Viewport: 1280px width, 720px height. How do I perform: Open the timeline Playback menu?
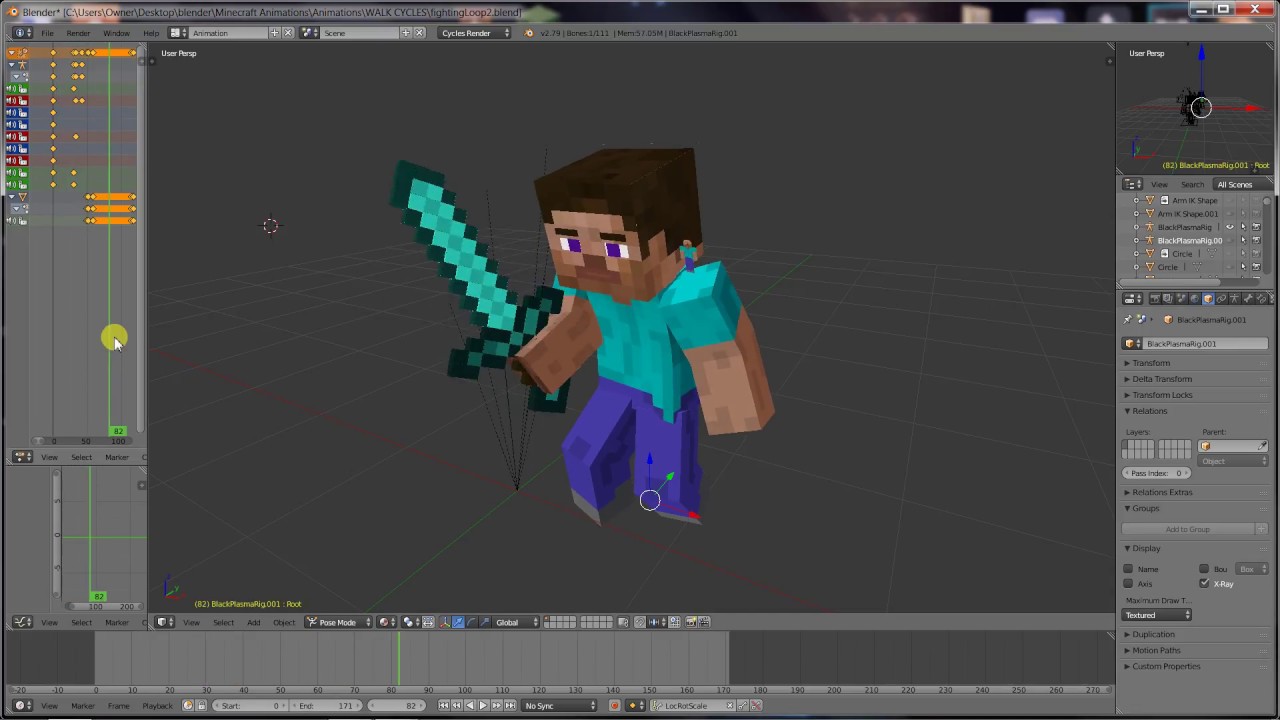(157, 706)
